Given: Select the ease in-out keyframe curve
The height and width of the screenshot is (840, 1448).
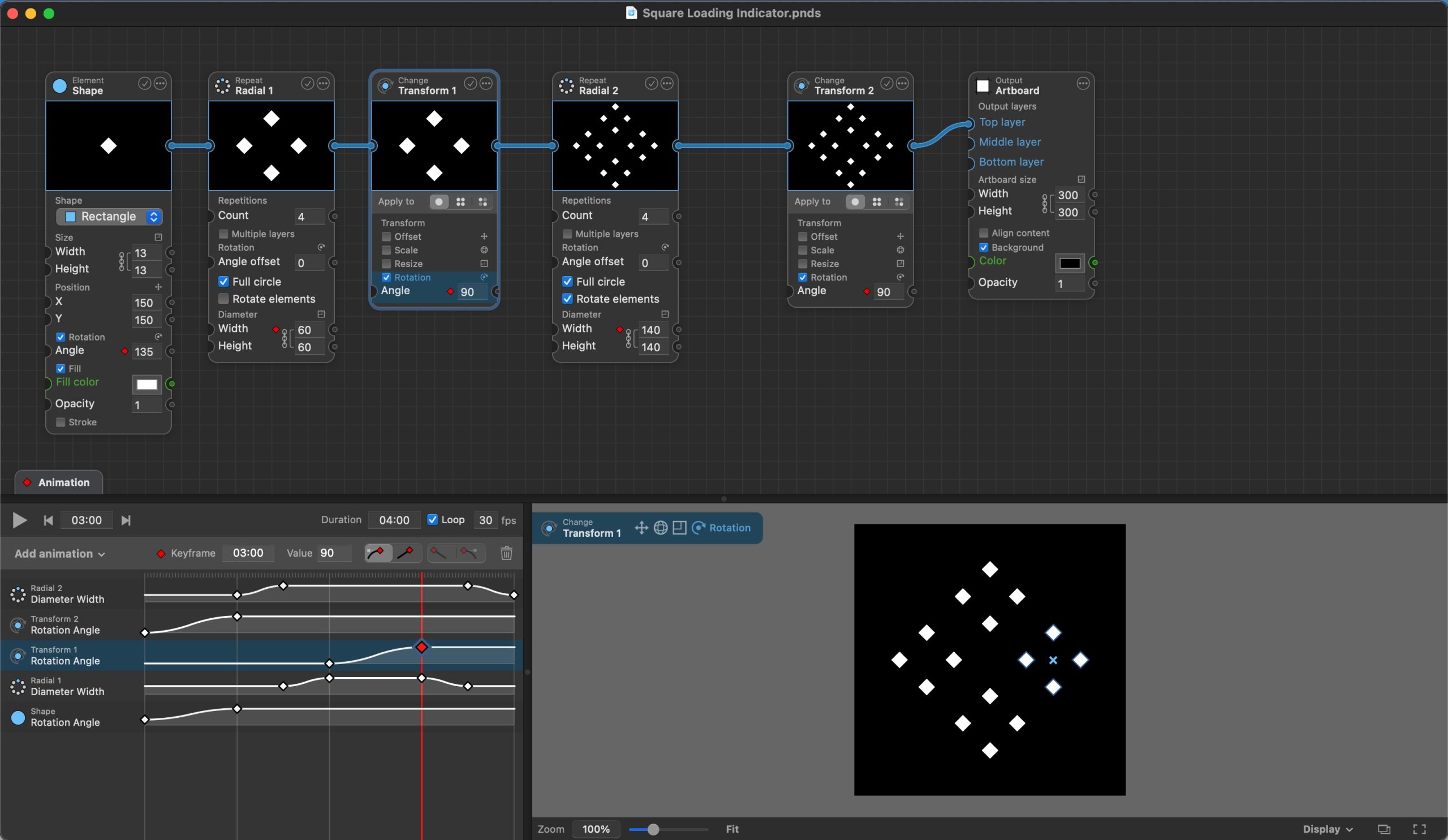Looking at the screenshot, I should tap(378, 553).
